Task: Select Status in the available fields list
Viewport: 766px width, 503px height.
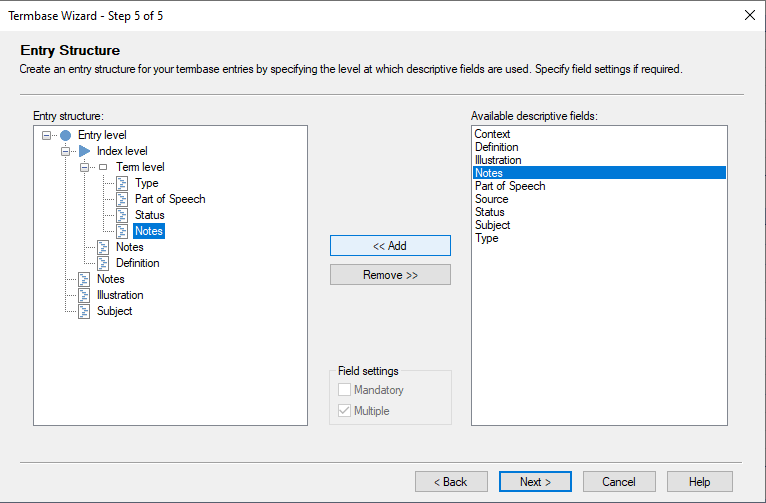Action: 599,212
